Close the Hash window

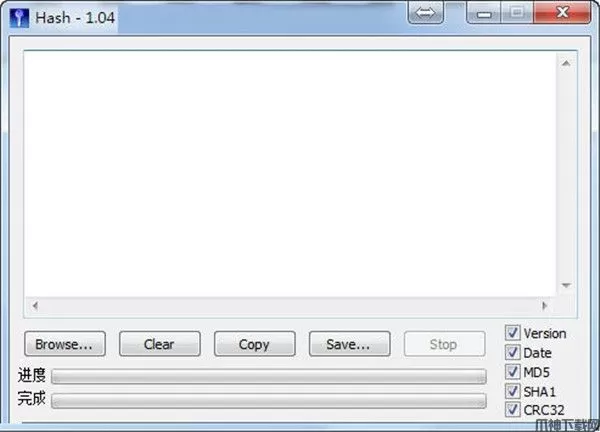(562, 13)
